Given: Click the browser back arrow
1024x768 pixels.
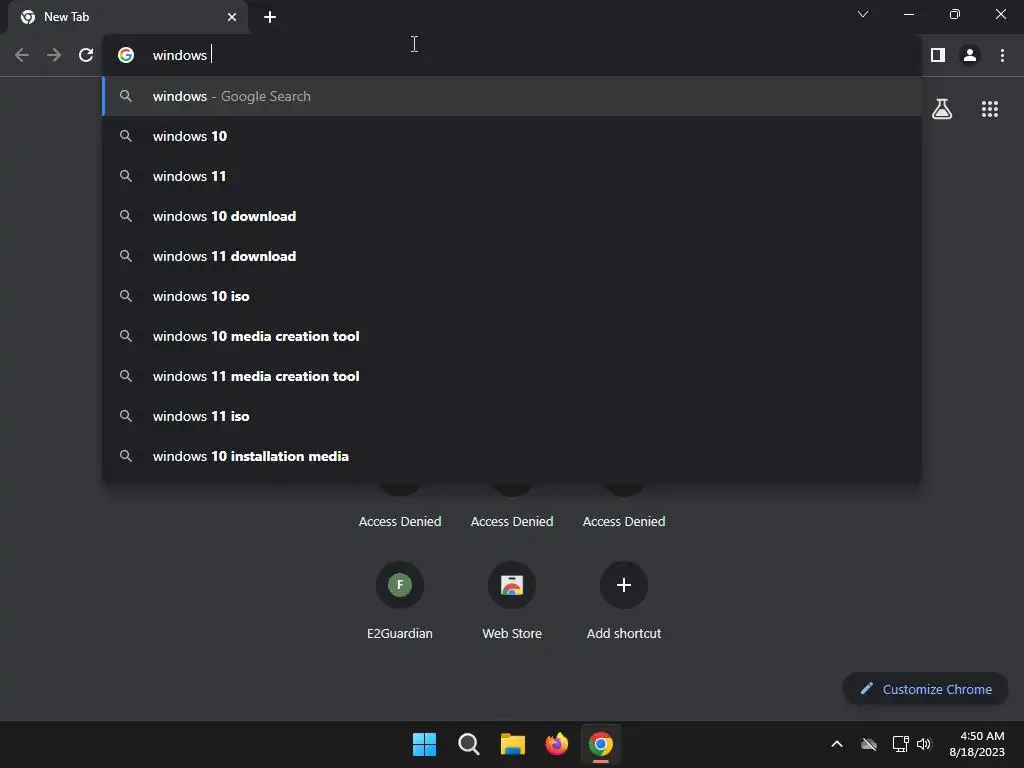Looking at the screenshot, I should click(22, 55).
